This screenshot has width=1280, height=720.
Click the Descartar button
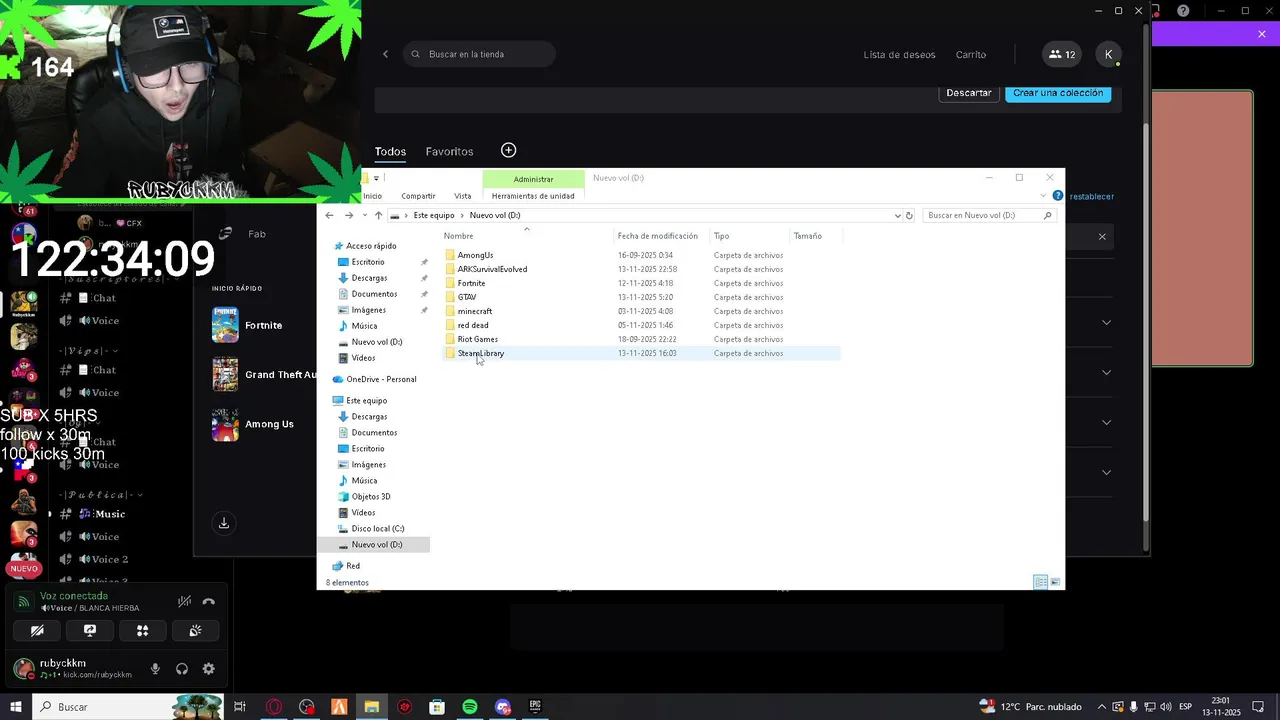969,93
